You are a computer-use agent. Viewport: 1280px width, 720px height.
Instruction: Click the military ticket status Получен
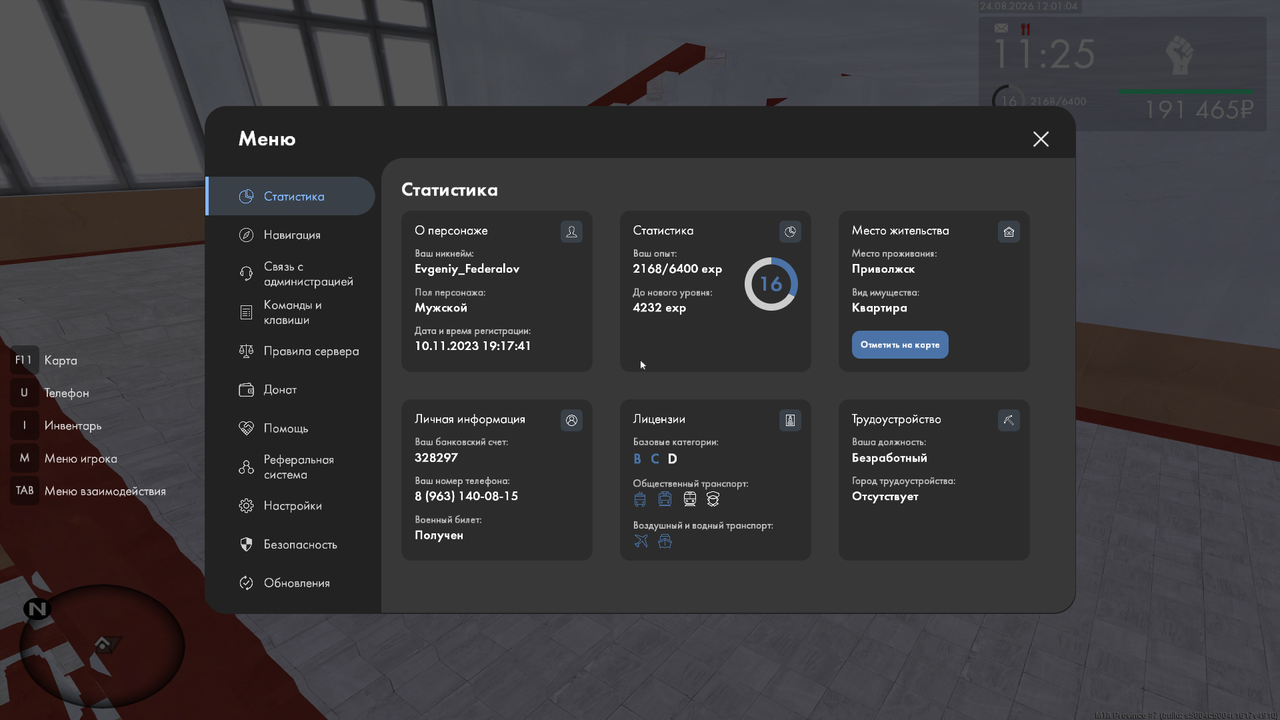[439, 535]
